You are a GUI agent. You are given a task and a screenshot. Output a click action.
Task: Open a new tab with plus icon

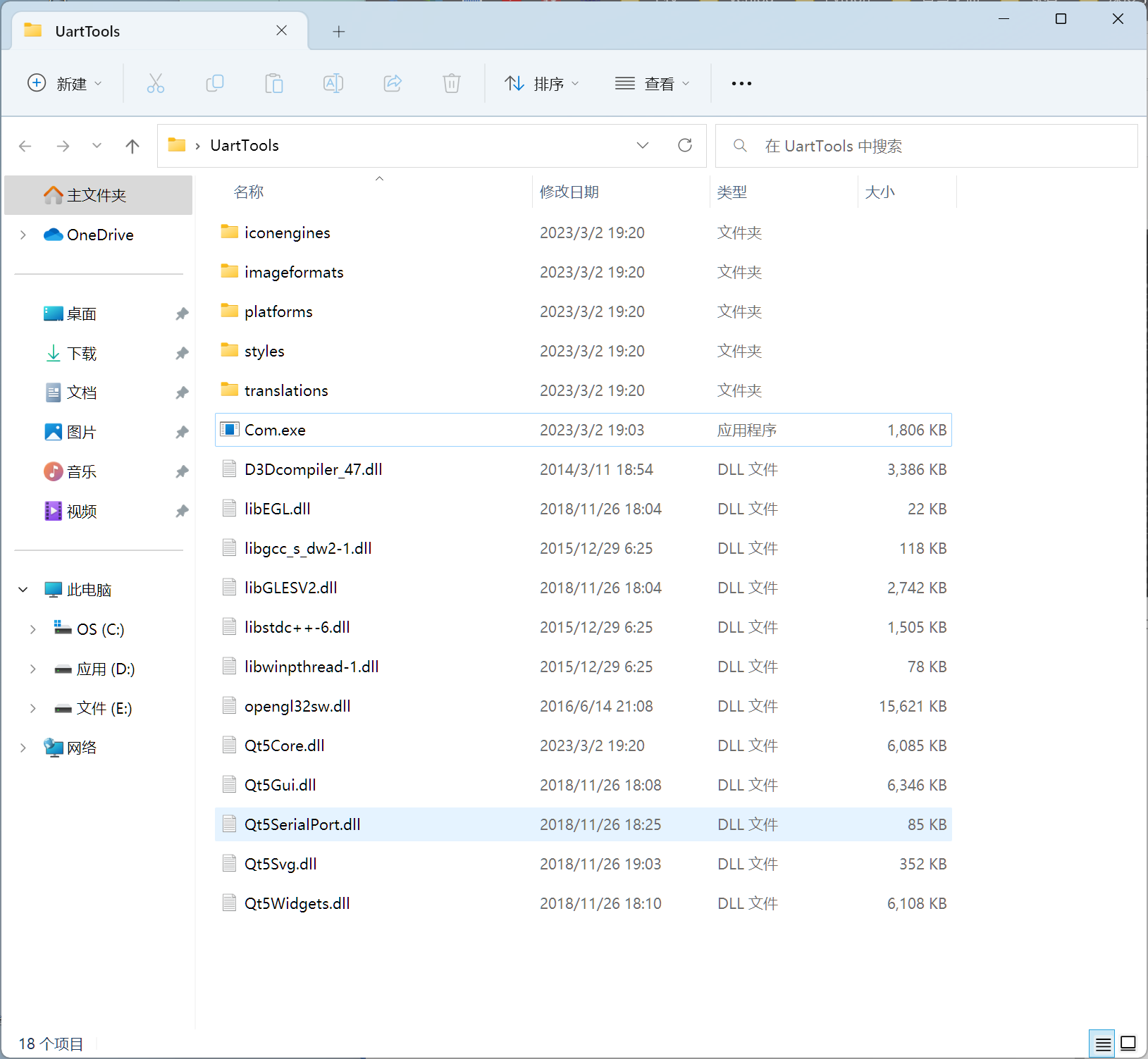pos(339,32)
